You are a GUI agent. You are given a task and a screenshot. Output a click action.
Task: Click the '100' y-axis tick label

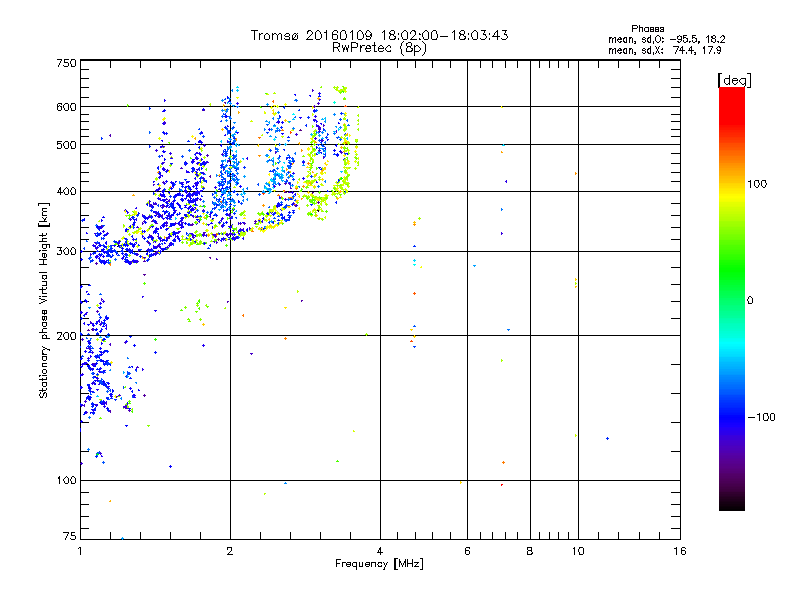[x=66, y=480]
